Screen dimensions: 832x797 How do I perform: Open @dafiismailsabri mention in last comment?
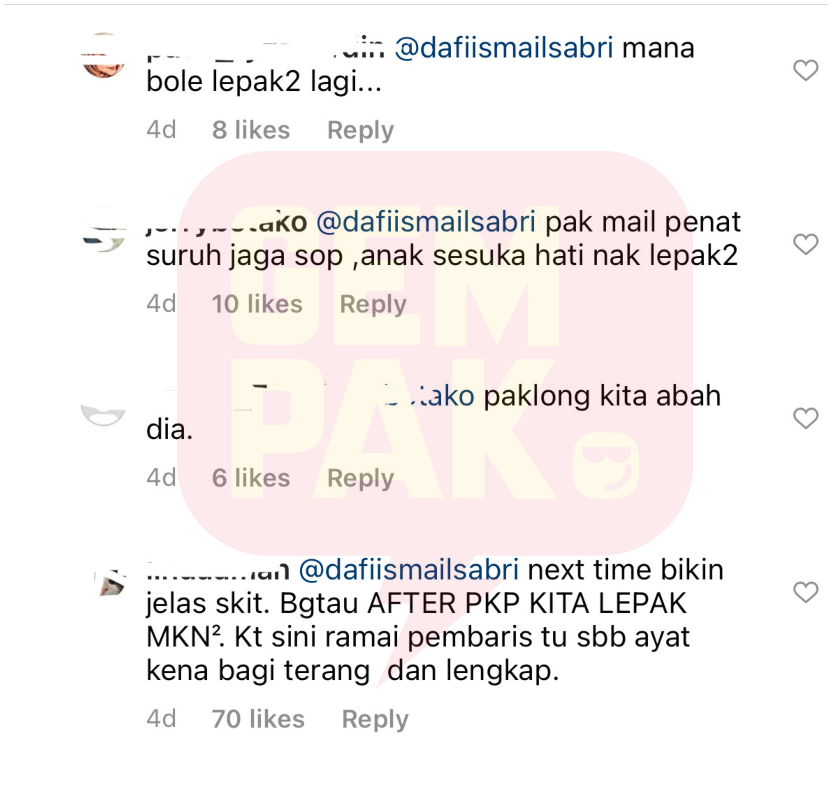tap(409, 570)
